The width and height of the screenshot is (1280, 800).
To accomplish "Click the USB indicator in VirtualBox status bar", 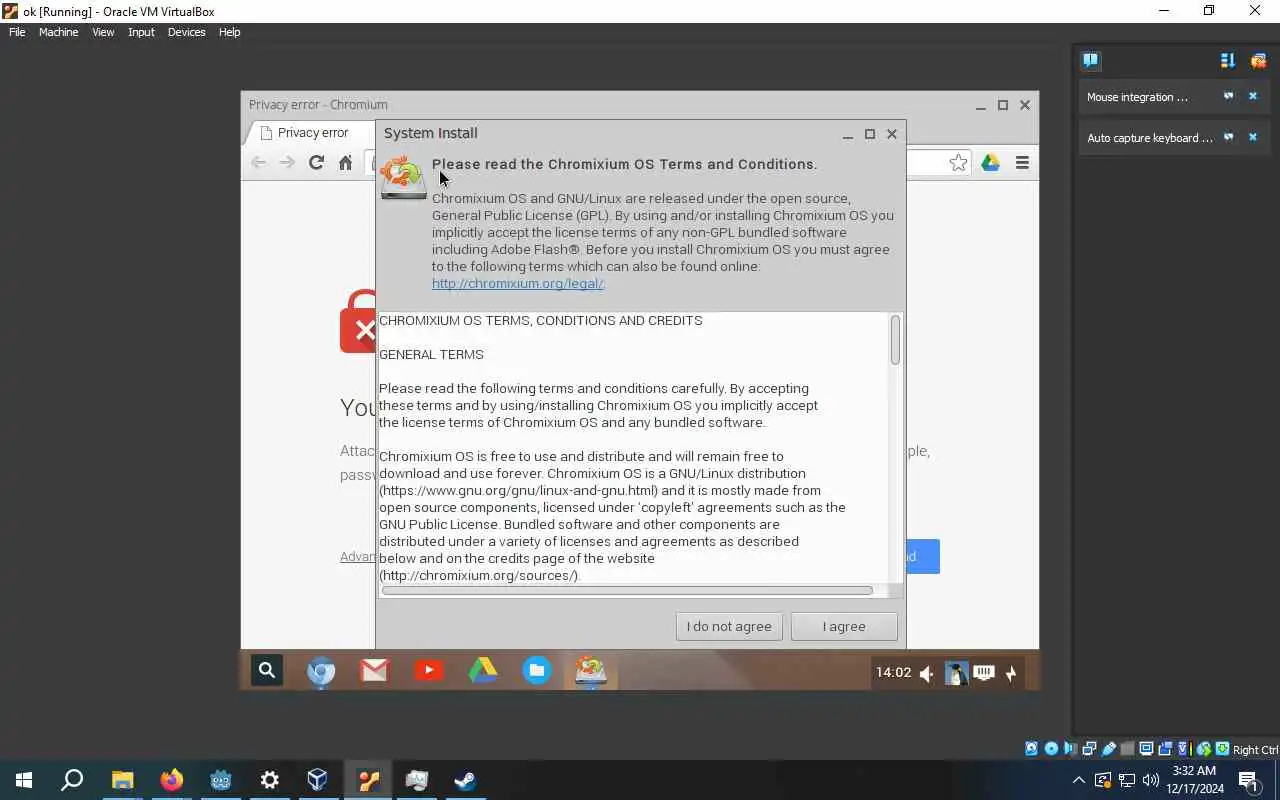I will (x=1108, y=749).
